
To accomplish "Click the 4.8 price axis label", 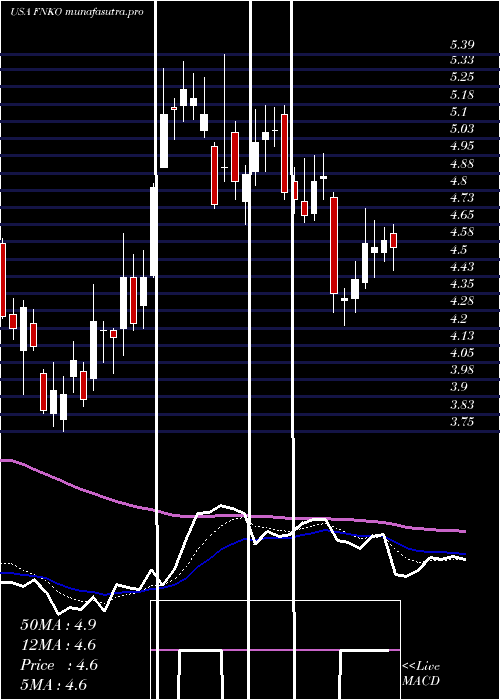I will pyautogui.click(x=459, y=181).
